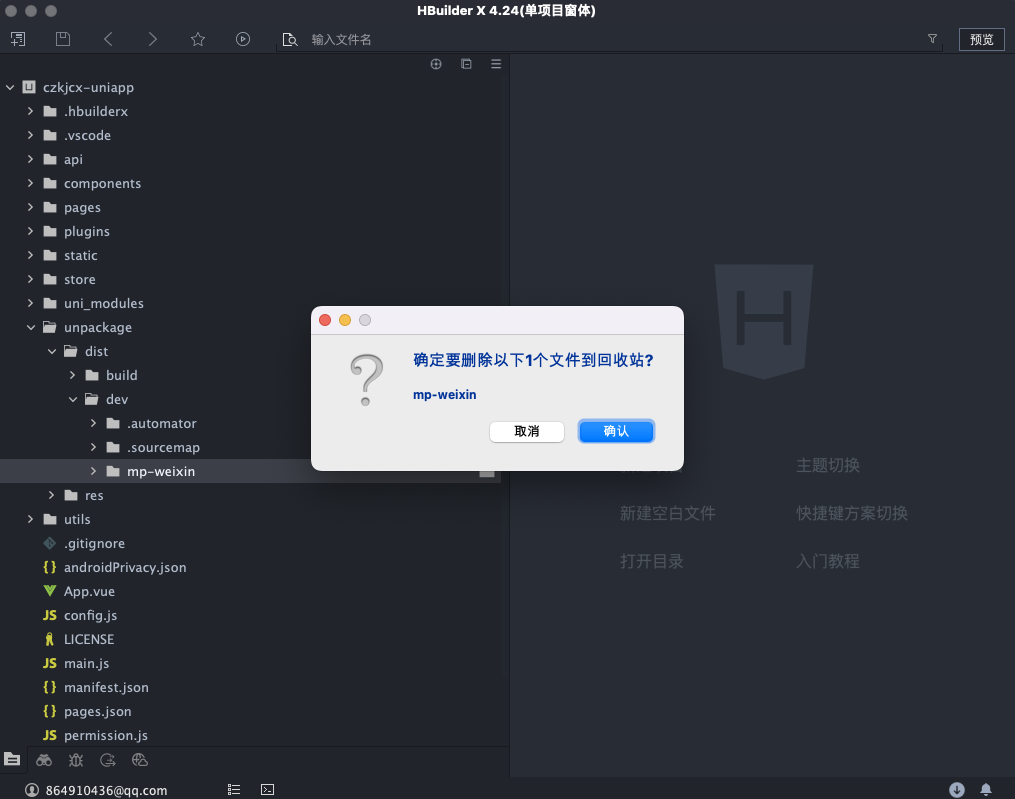Click the 新建空白文件 link

[667, 513]
